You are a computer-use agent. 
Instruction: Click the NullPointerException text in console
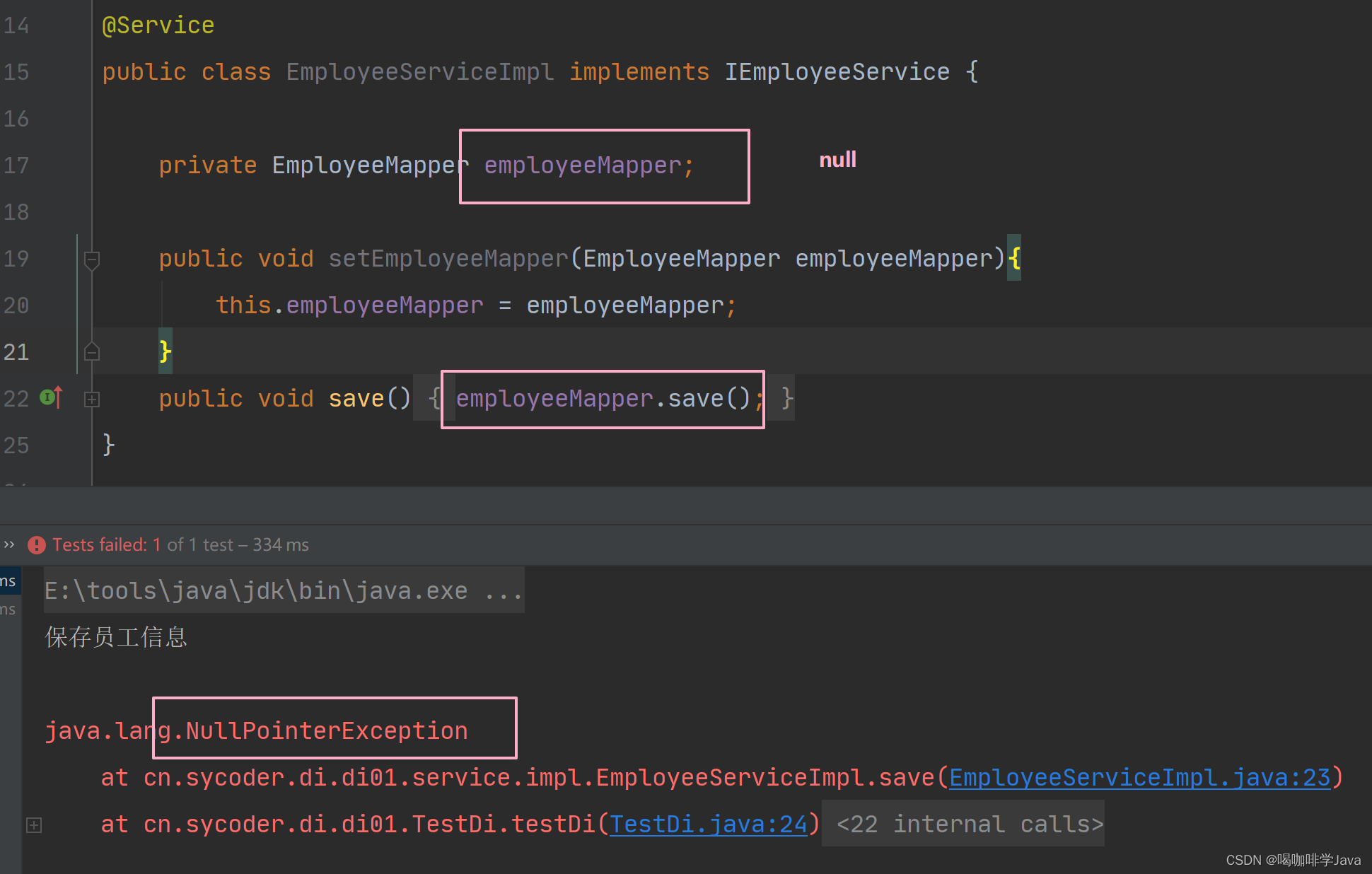(326, 731)
